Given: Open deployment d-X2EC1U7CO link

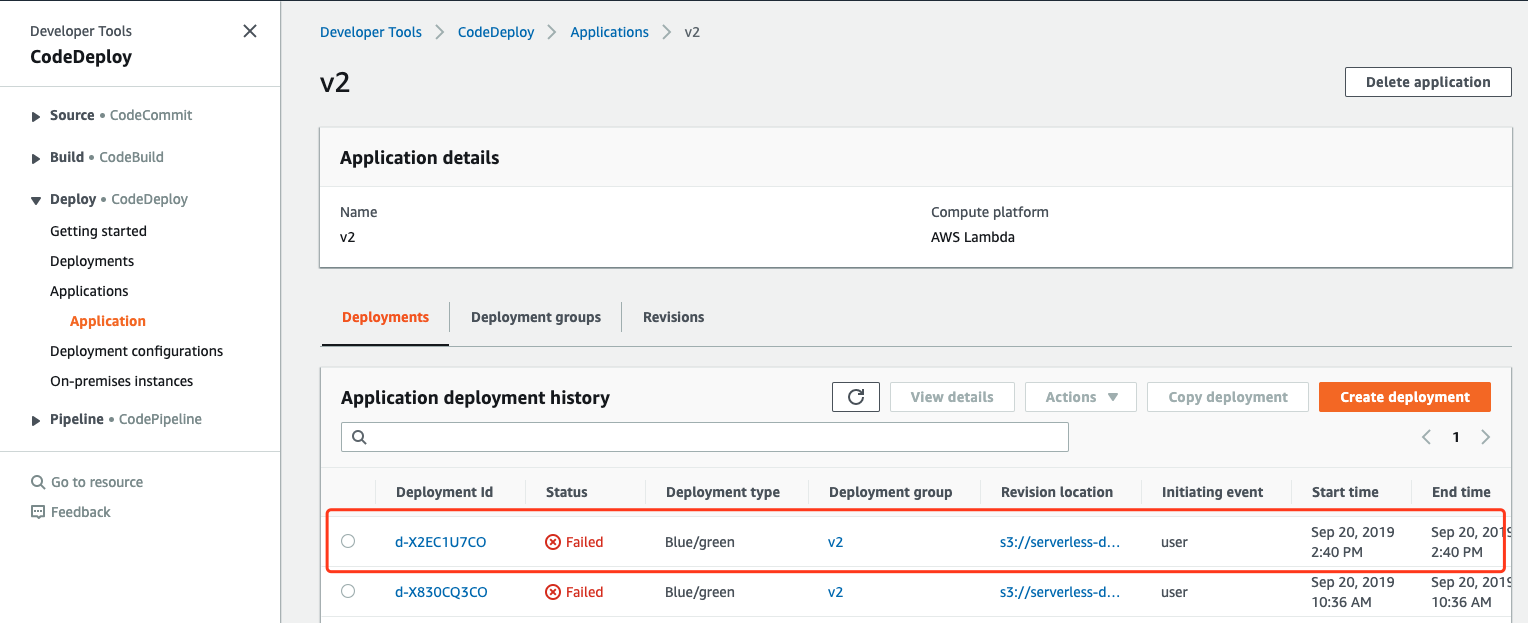Looking at the screenshot, I should coord(441,542).
